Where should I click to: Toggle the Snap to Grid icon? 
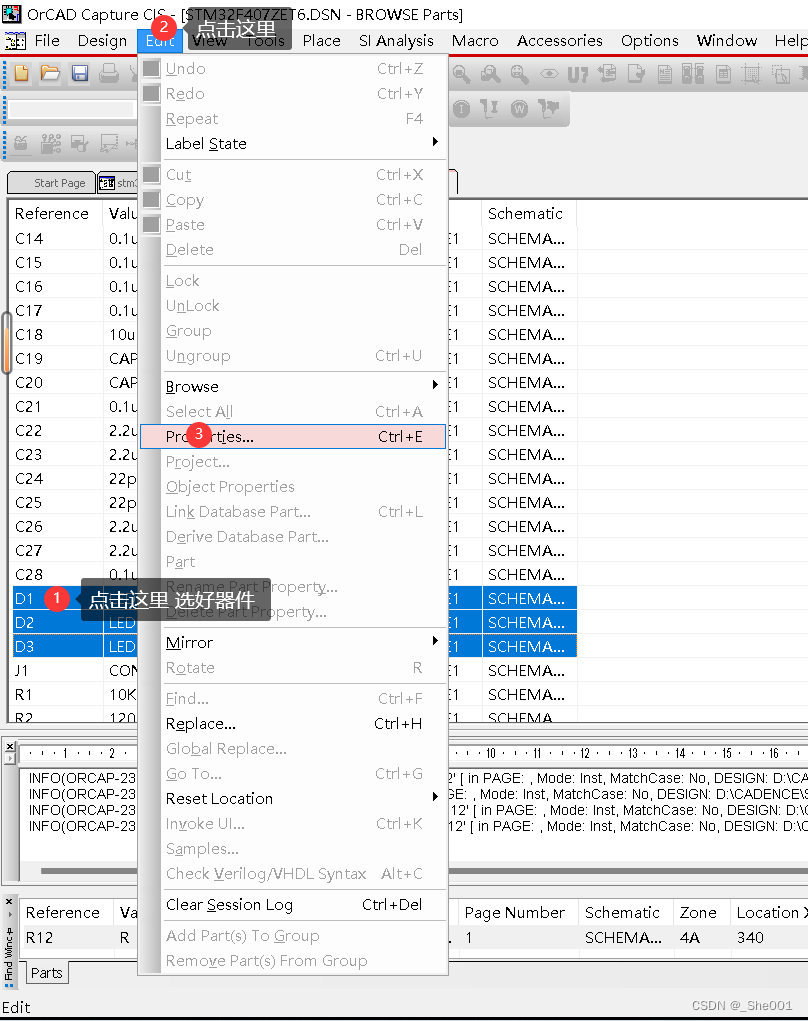tap(751, 74)
